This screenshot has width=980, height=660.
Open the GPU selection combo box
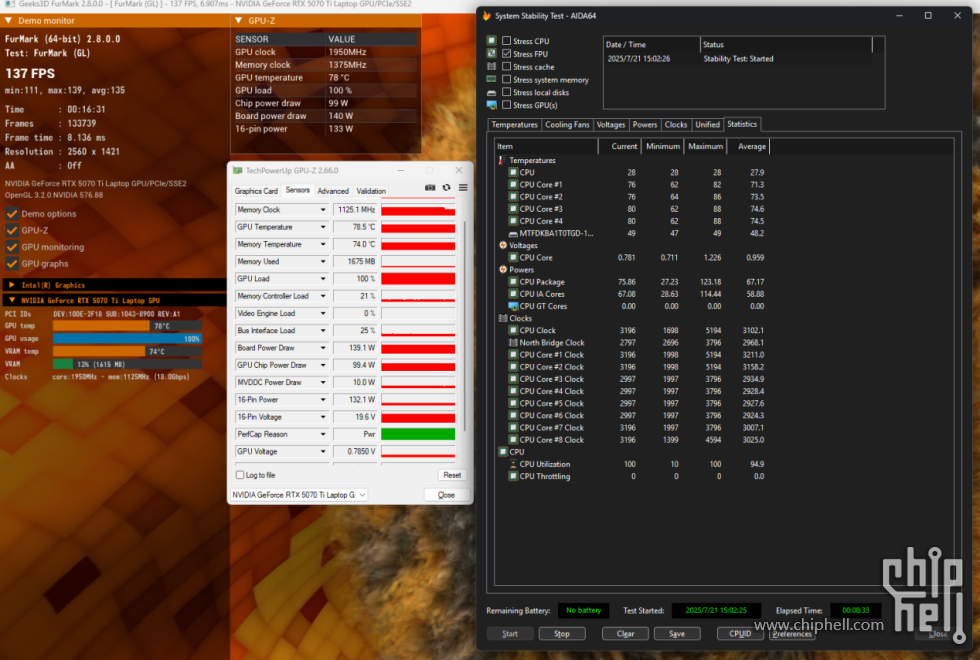[x=299, y=494]
